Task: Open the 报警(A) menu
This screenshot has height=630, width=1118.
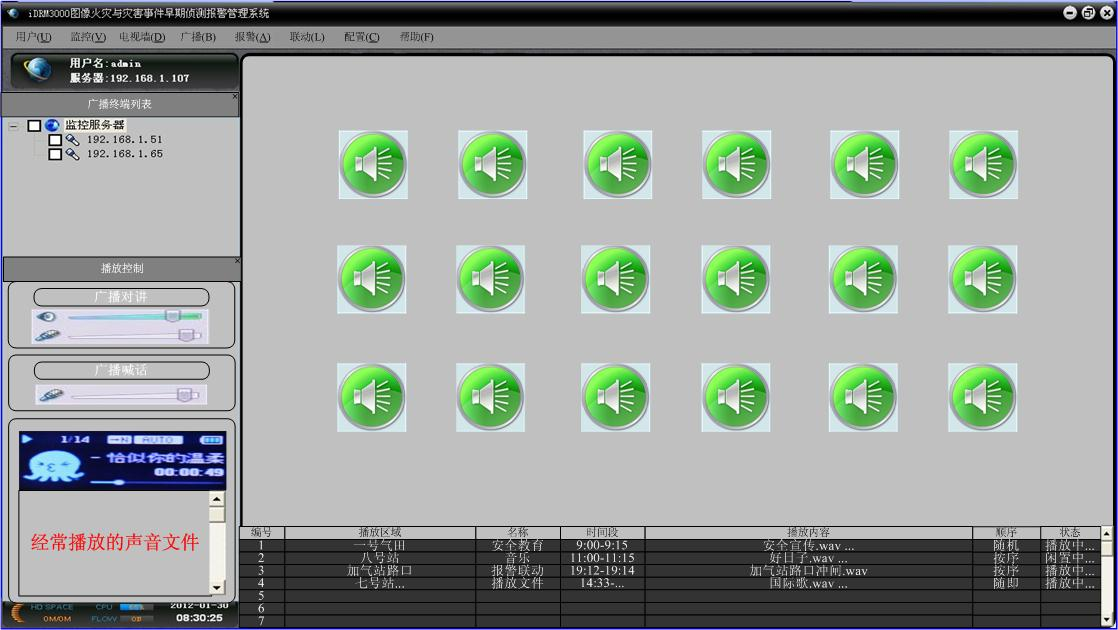Action: [x=252, y=37]
